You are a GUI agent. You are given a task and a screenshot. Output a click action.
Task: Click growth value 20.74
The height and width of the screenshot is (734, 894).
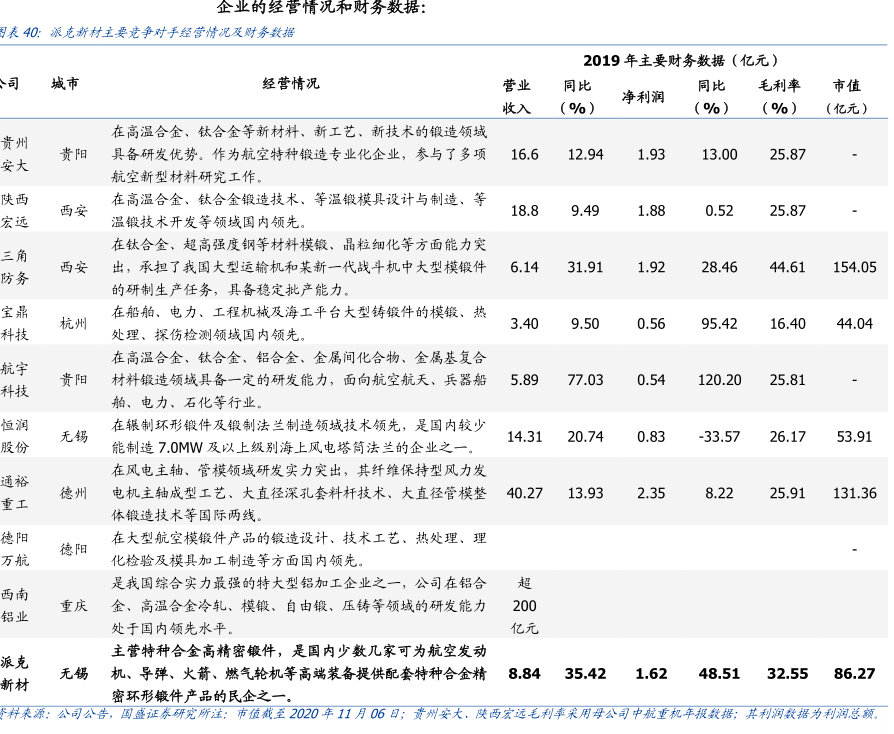[586, 437]
